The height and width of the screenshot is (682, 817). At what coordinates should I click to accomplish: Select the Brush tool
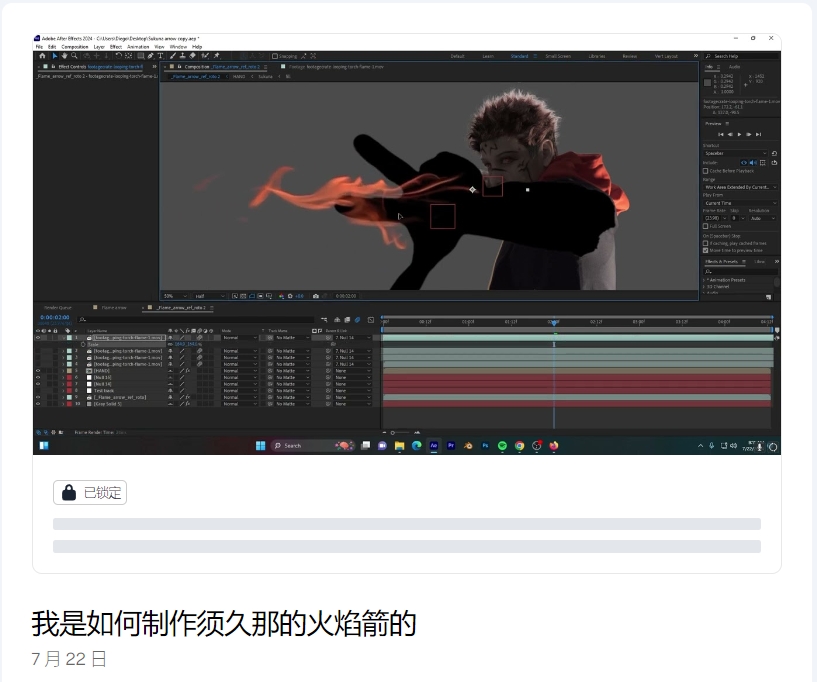coord(173,56)
